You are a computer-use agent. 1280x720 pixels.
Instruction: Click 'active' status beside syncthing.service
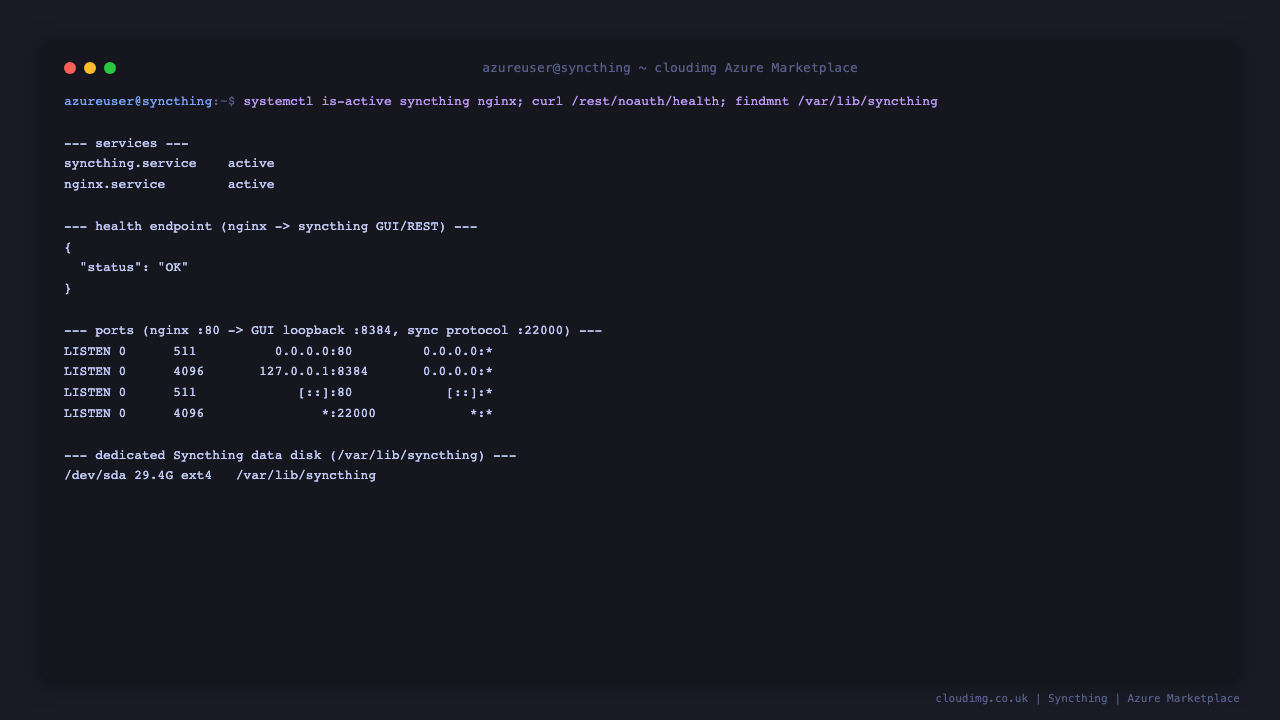click(251, 163)
